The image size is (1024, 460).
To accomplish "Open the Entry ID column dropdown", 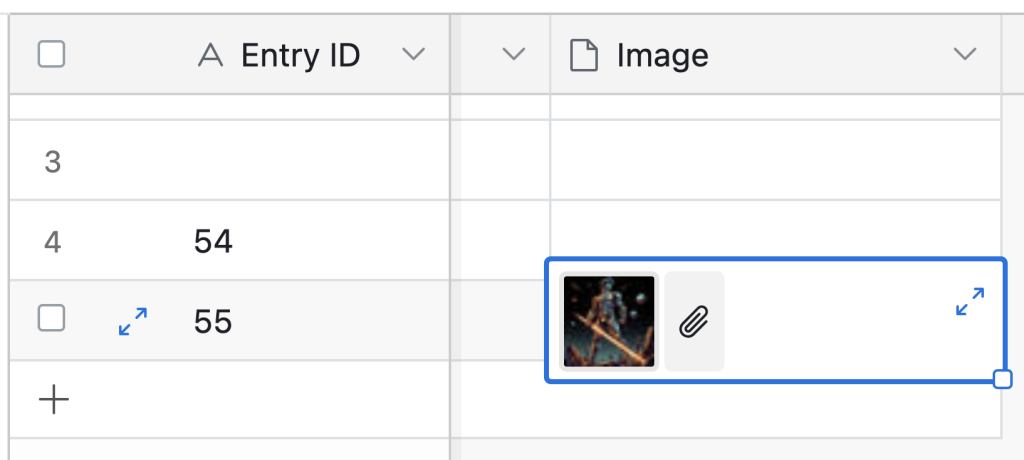I will 413,55.
